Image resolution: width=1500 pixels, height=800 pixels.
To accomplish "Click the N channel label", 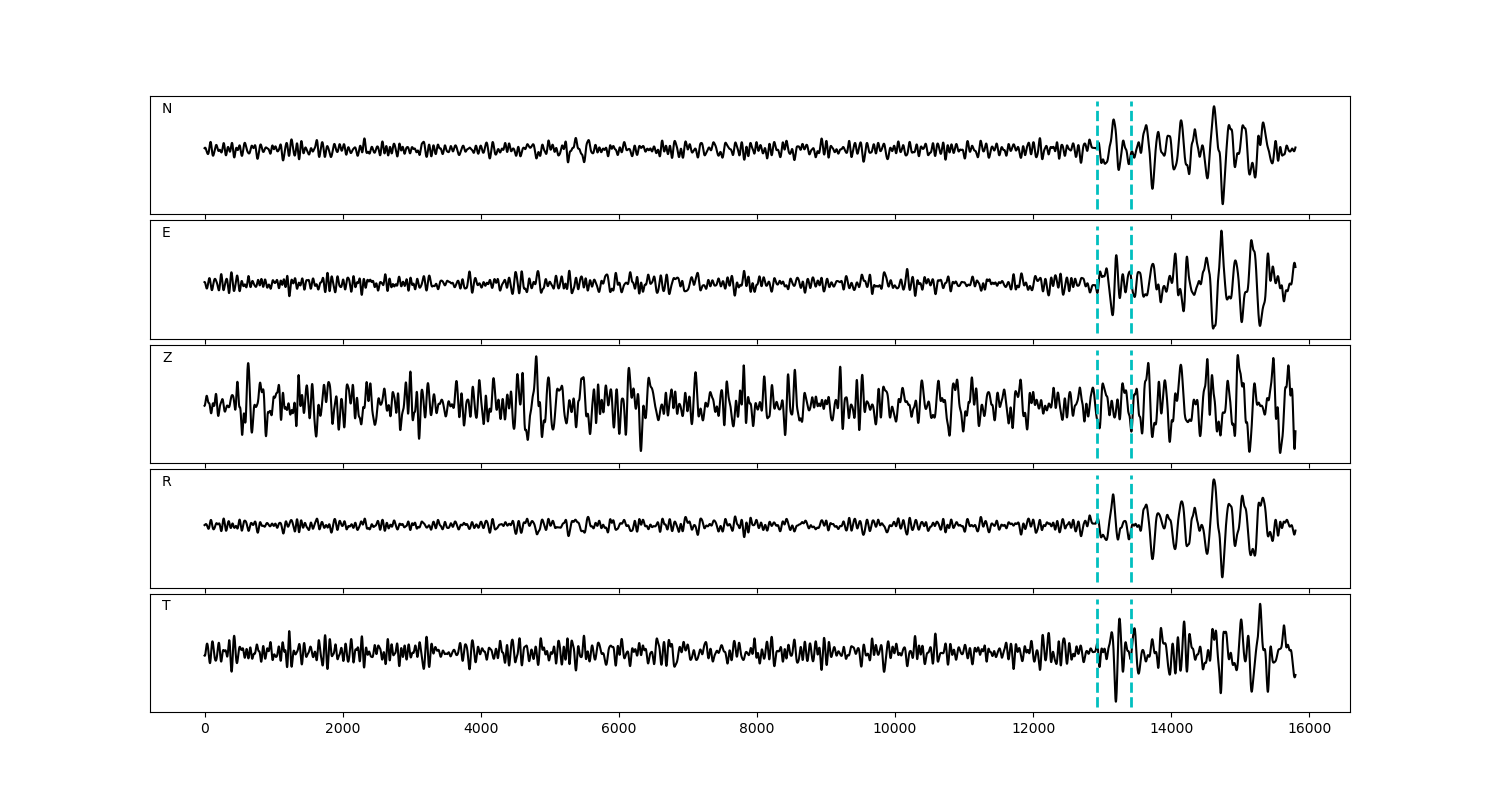I will pyautogui.click(x=167, y=109).
